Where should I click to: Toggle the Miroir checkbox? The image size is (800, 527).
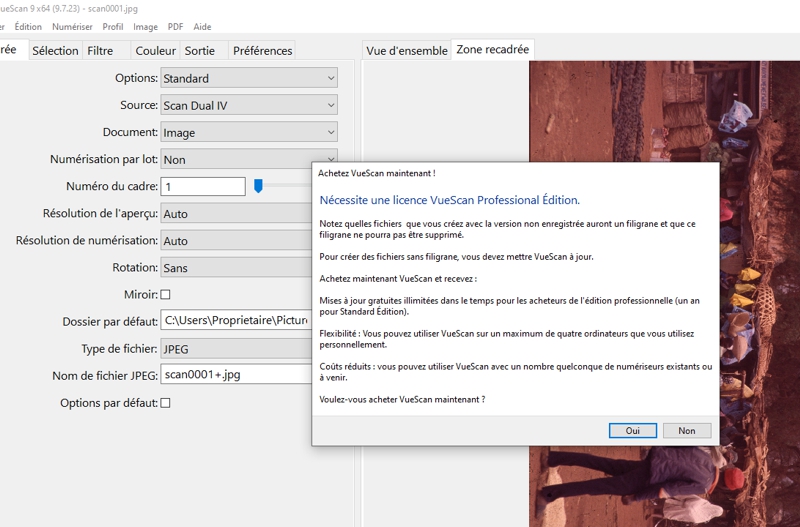165,294
